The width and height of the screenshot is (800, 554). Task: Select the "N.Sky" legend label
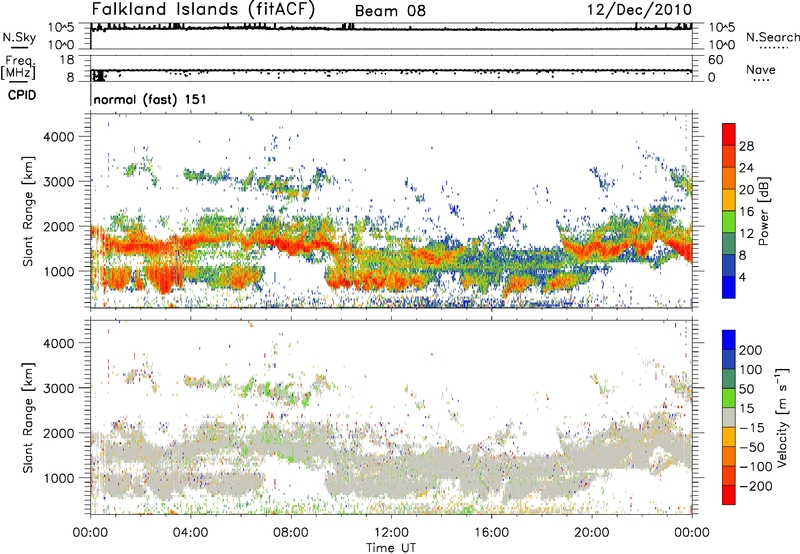19,37
